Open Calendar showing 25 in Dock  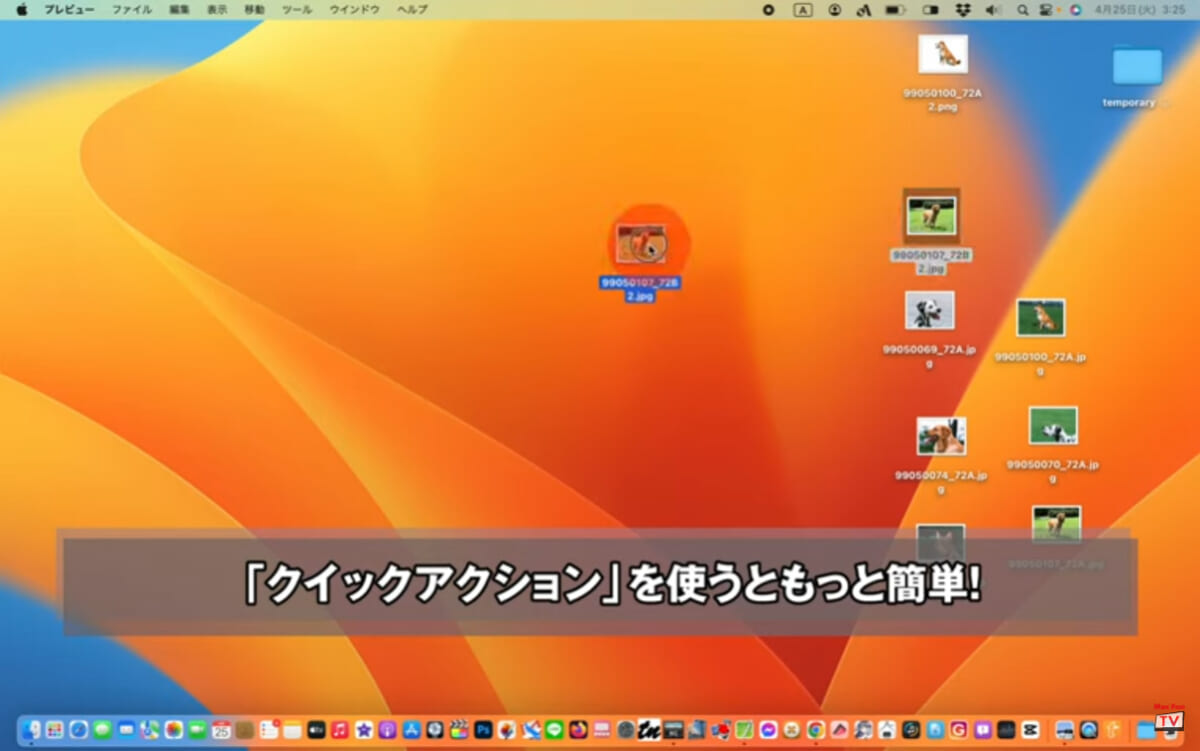221,730
